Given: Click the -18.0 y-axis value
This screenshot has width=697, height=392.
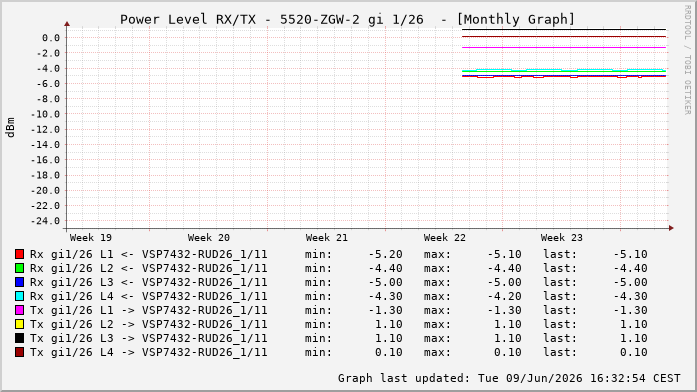Looking at the screenshot, I should [45, 176].
